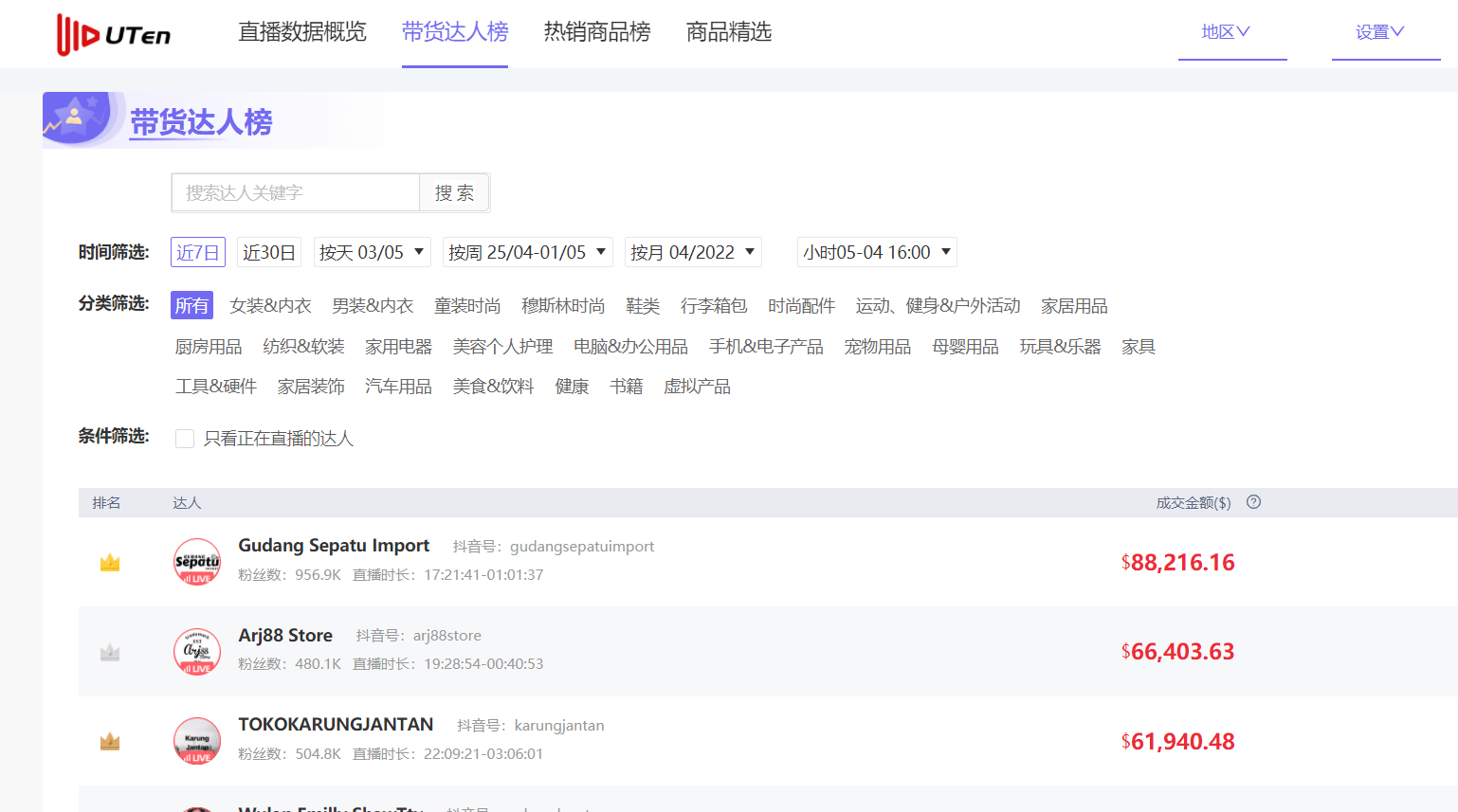Filter by 女装&内衣 category
Image resolution: width=1458 pixels, height=812 pixels.
point(270,305)
